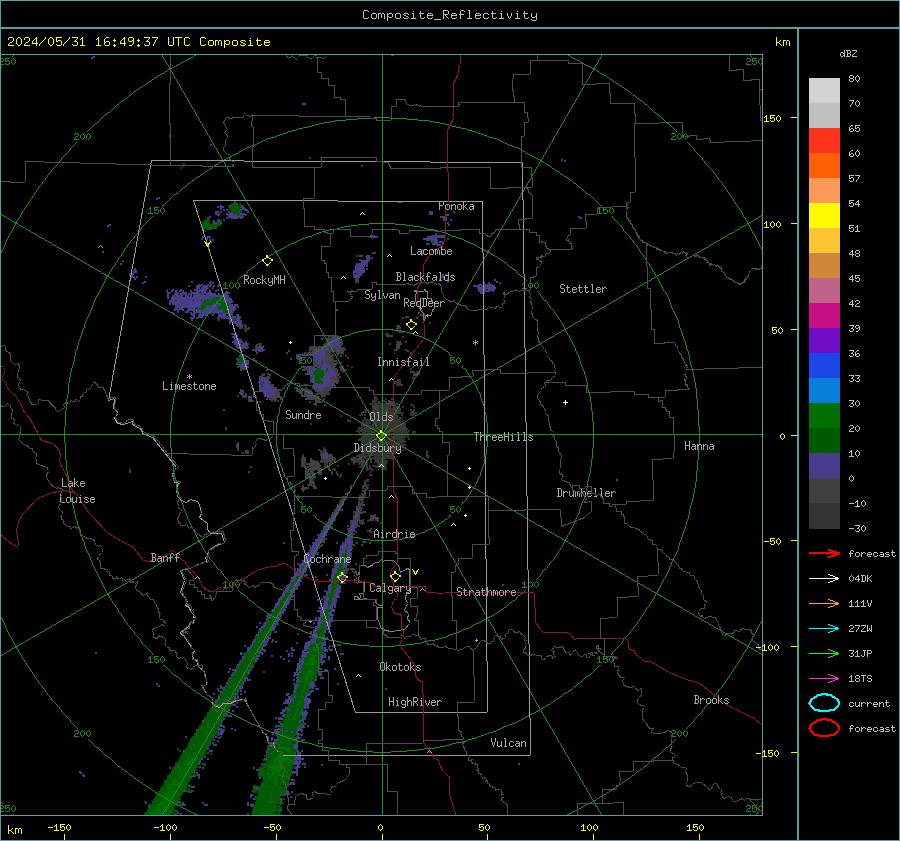
Task: Click the Strathmore town label
Action: coord(486,592)
